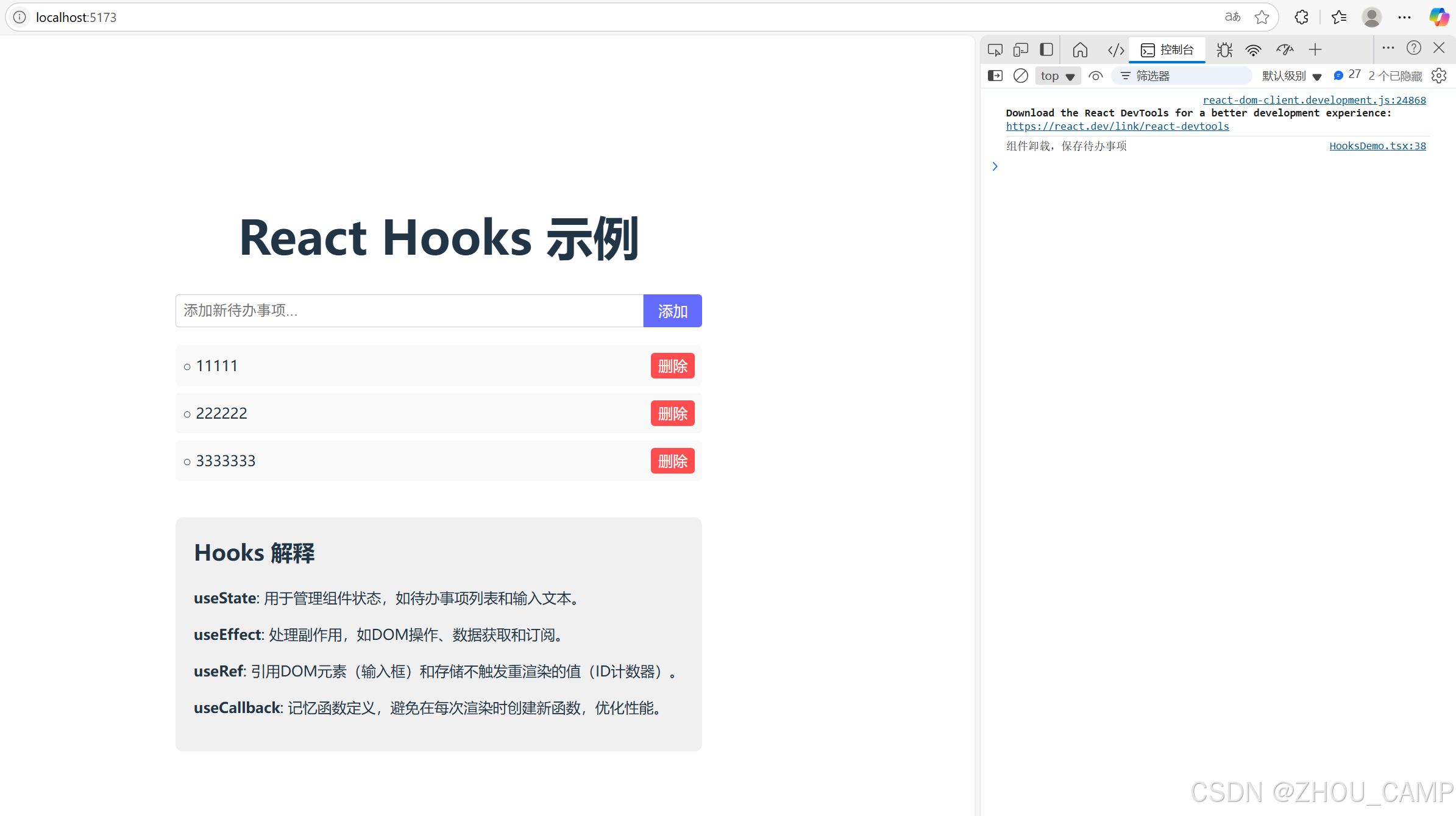Viewport: 1456px width, 816px height.
Task: Toggle device emulation mode icon
Action: (x=1020, y=49)
